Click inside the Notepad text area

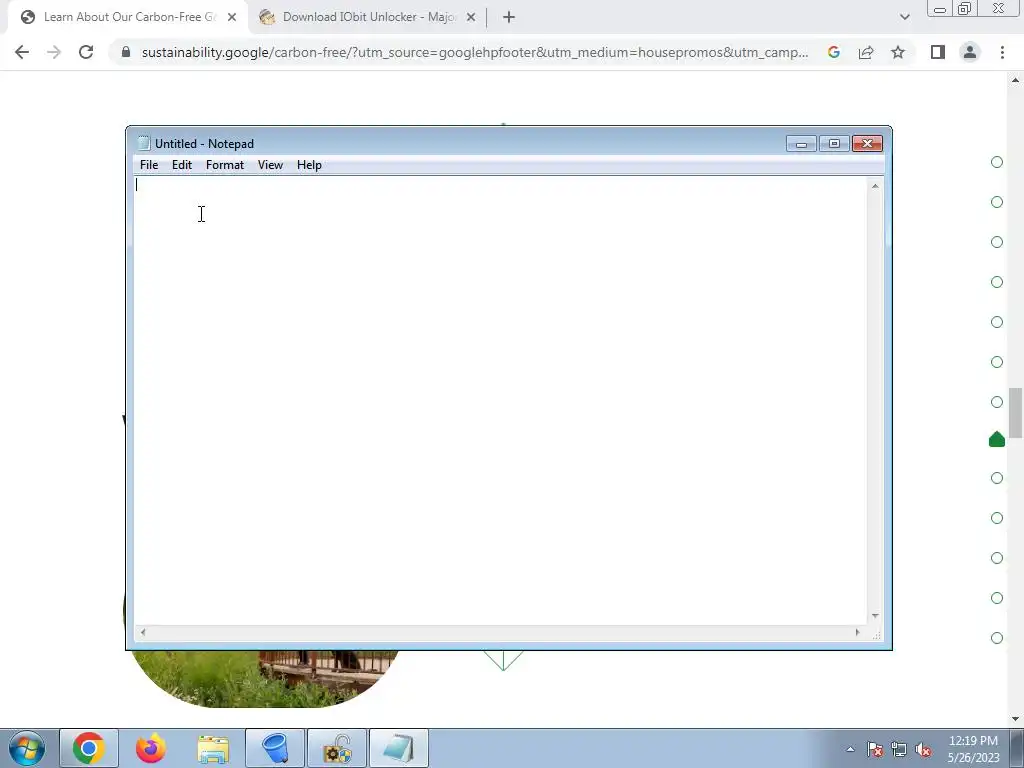(x=501, y=400)
